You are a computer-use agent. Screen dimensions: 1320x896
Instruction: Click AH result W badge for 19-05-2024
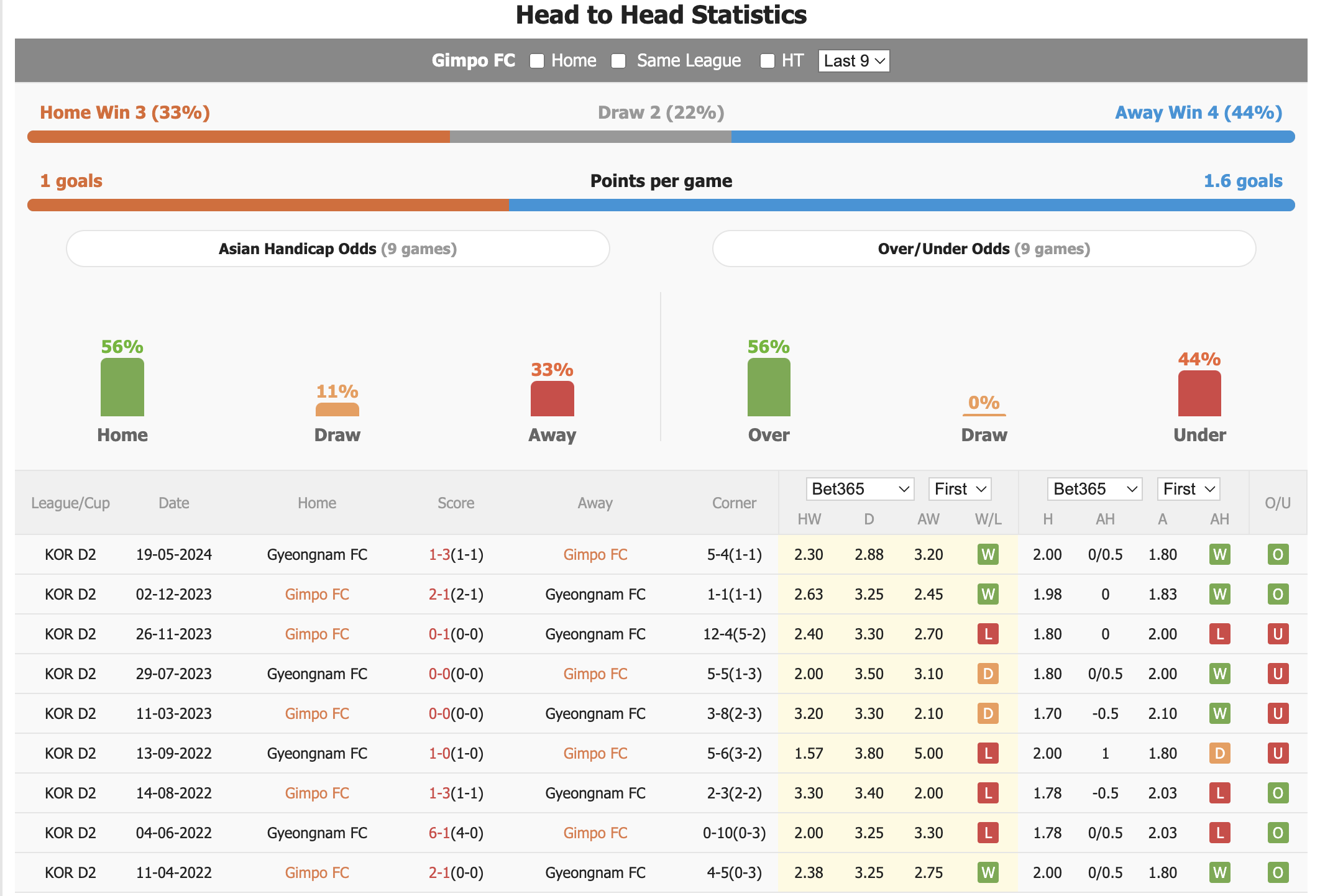point(1220,554)
